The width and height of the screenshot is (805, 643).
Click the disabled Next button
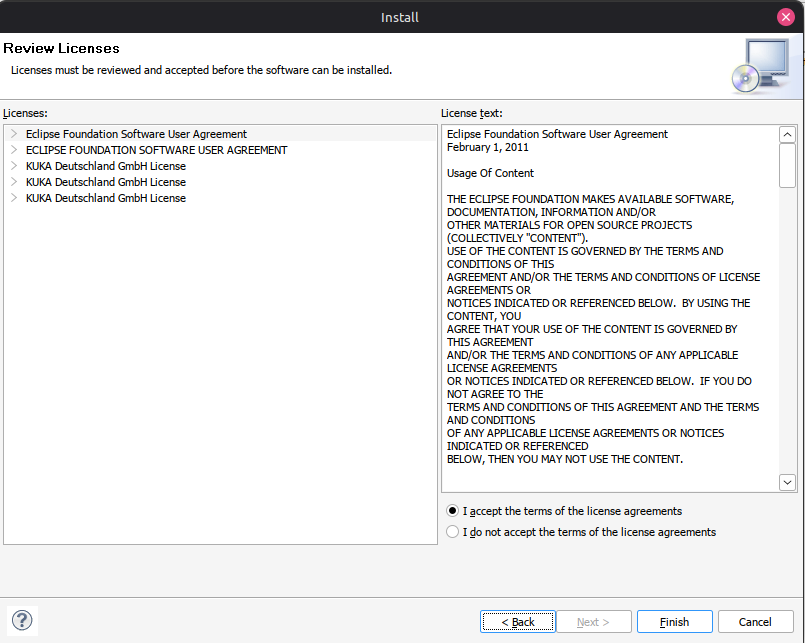(593, 622)
